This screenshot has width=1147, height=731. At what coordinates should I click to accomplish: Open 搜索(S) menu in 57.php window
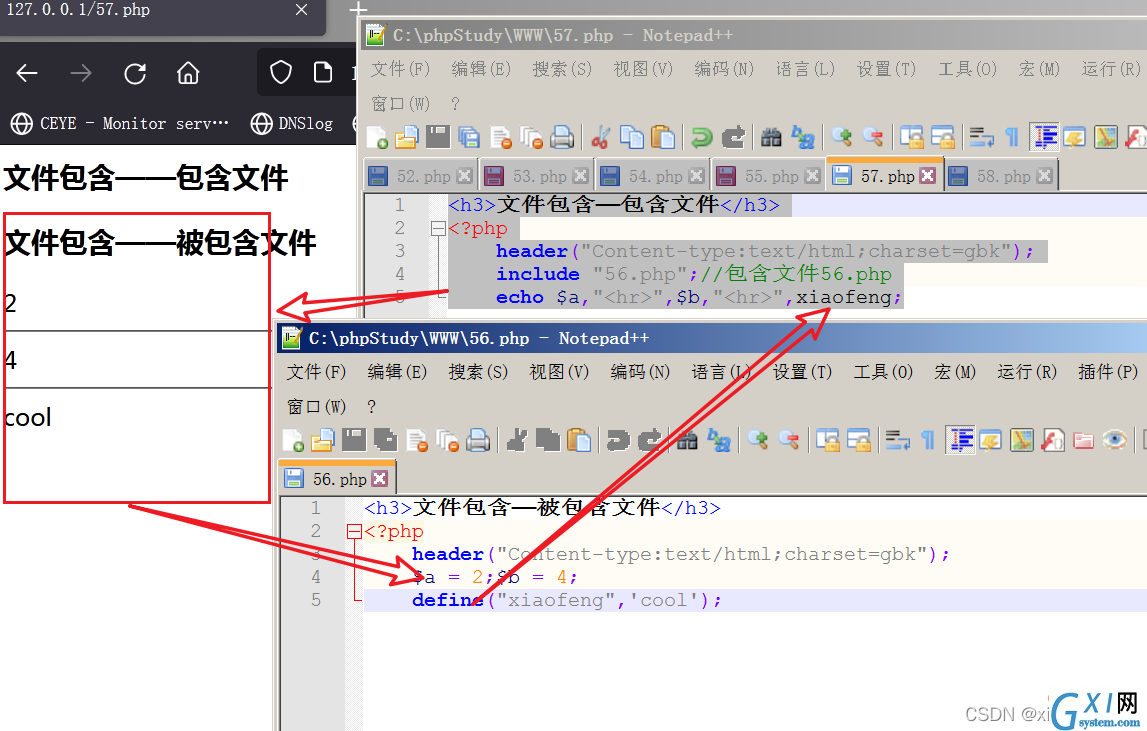tap(562, 69)
